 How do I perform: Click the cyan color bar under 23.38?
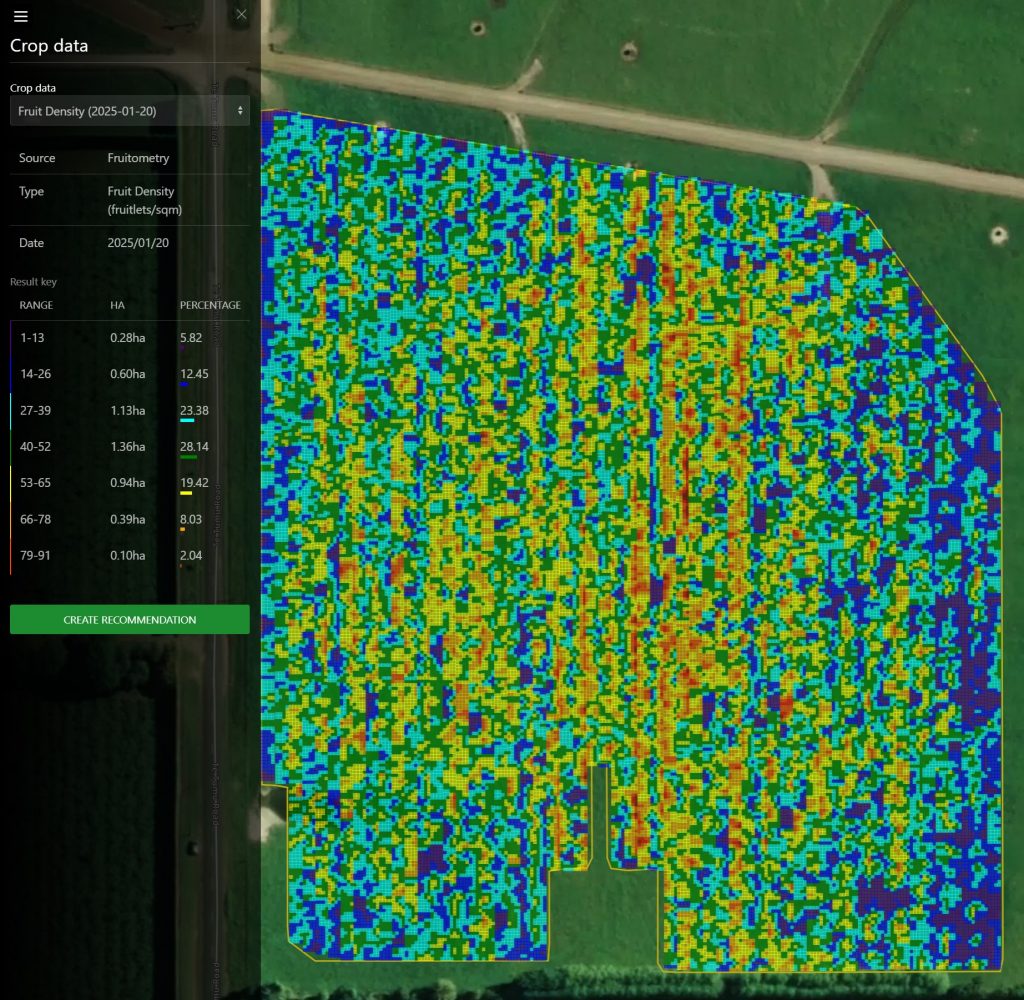pyautogui.click(x=187, y=421)
